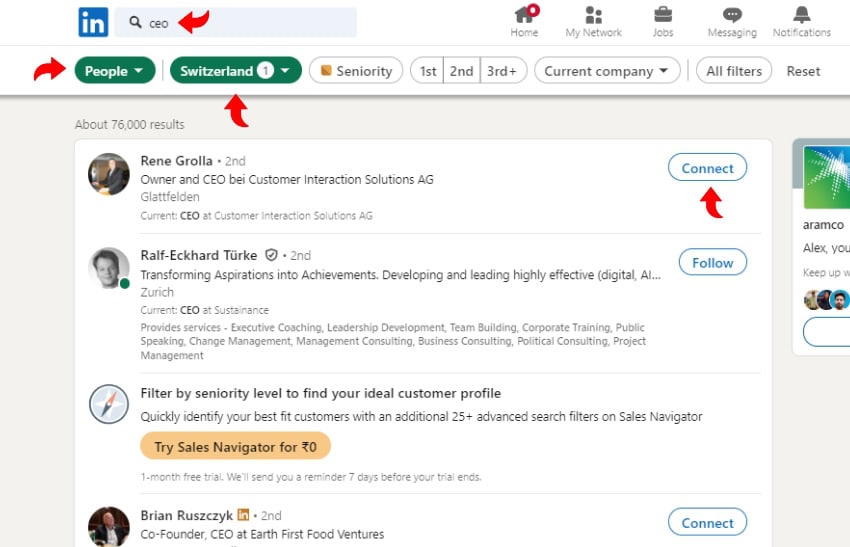The width and height of the screenshot is (850, 547).
Task: Open the aramco ad logo image
Action: click(827, 177)
